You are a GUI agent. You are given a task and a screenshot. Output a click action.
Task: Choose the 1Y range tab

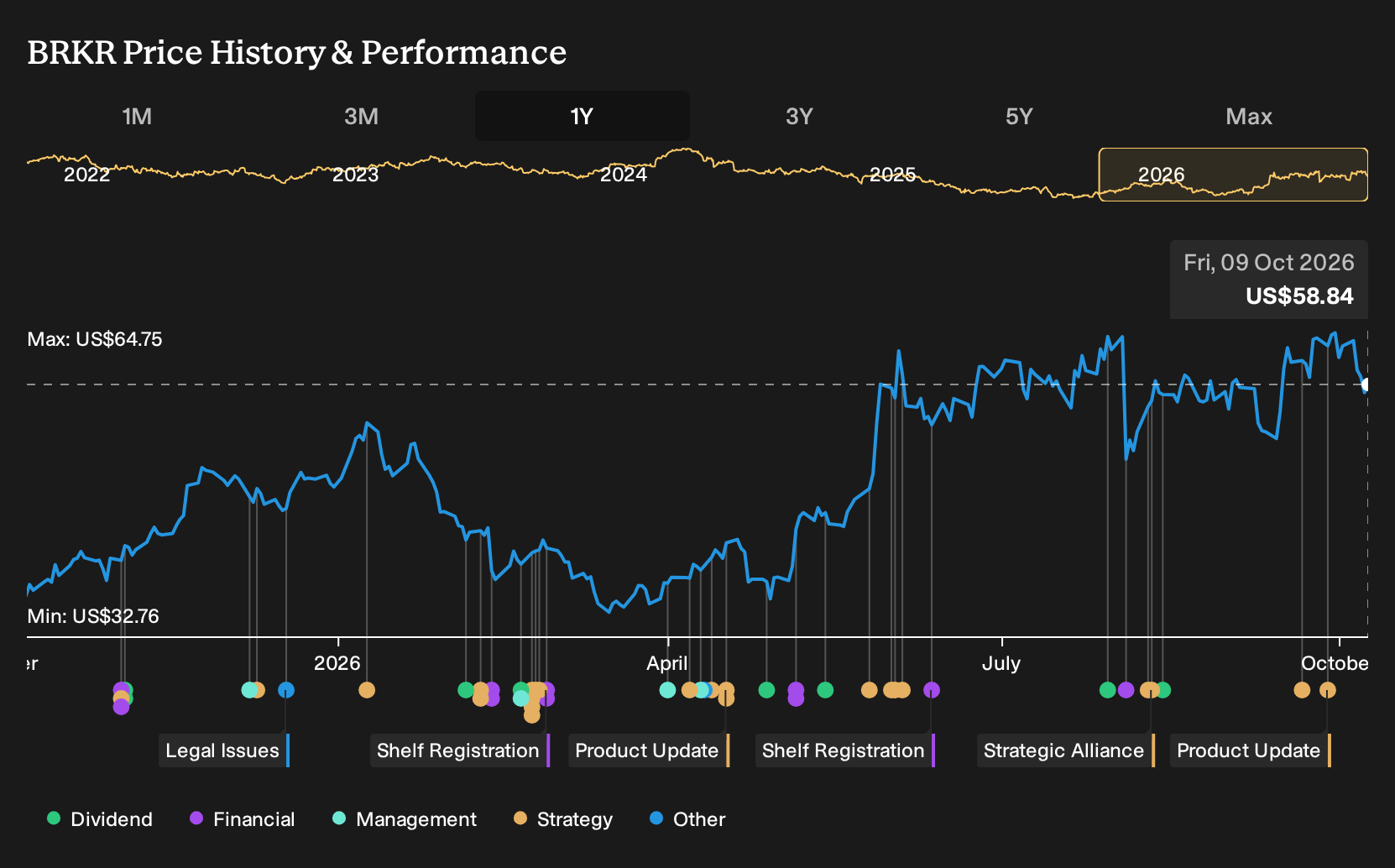[582, 116]
